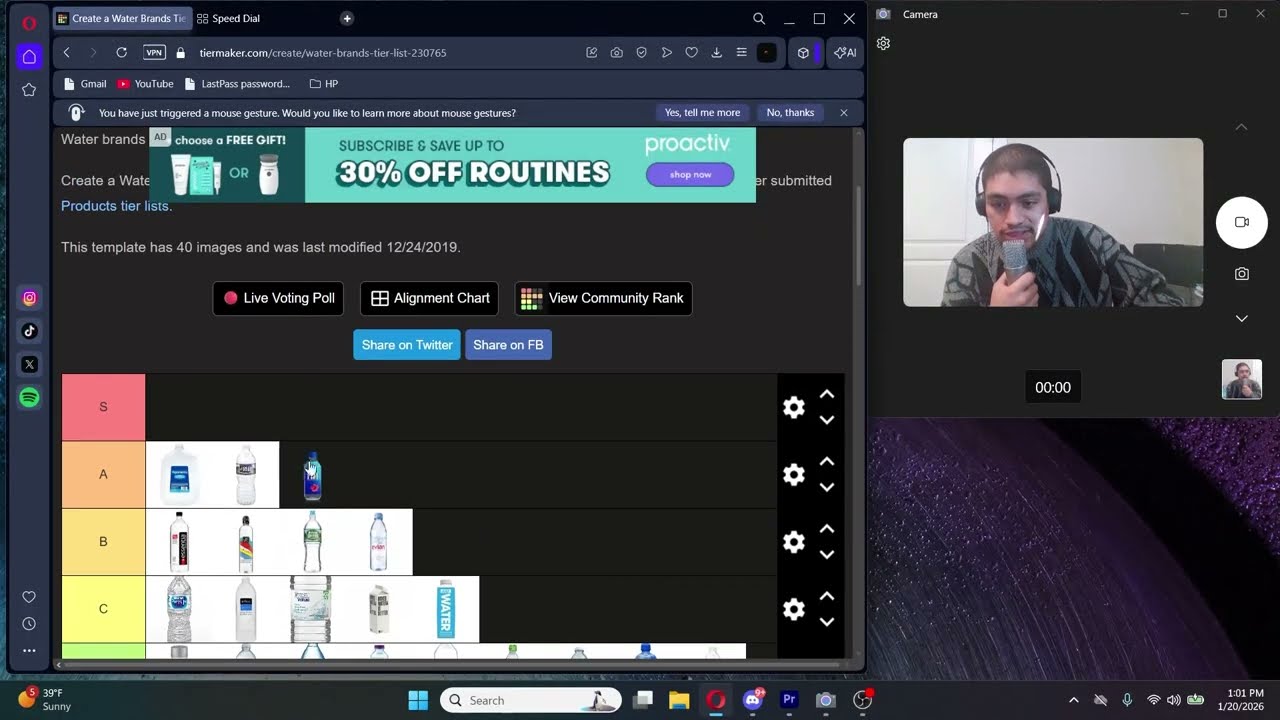Click the yellow C tier label
This screenshot has width=1280, height=720.
click(x=103, y=609)
